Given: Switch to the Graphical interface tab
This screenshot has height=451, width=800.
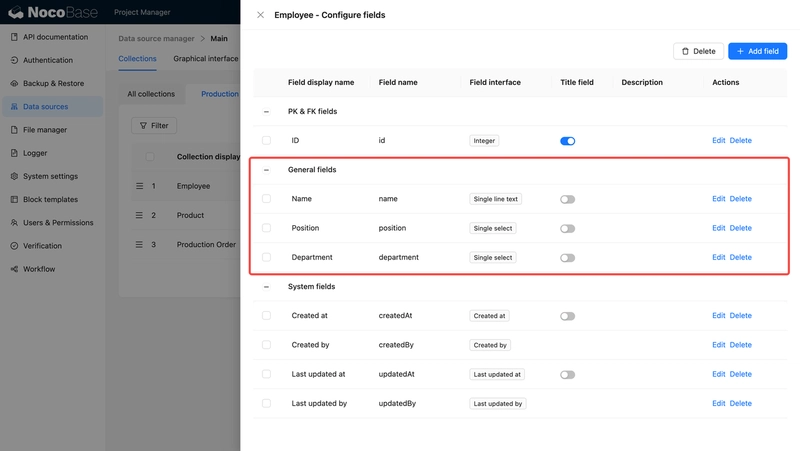Looking at the screenshot, I should [x=205, y=59].
